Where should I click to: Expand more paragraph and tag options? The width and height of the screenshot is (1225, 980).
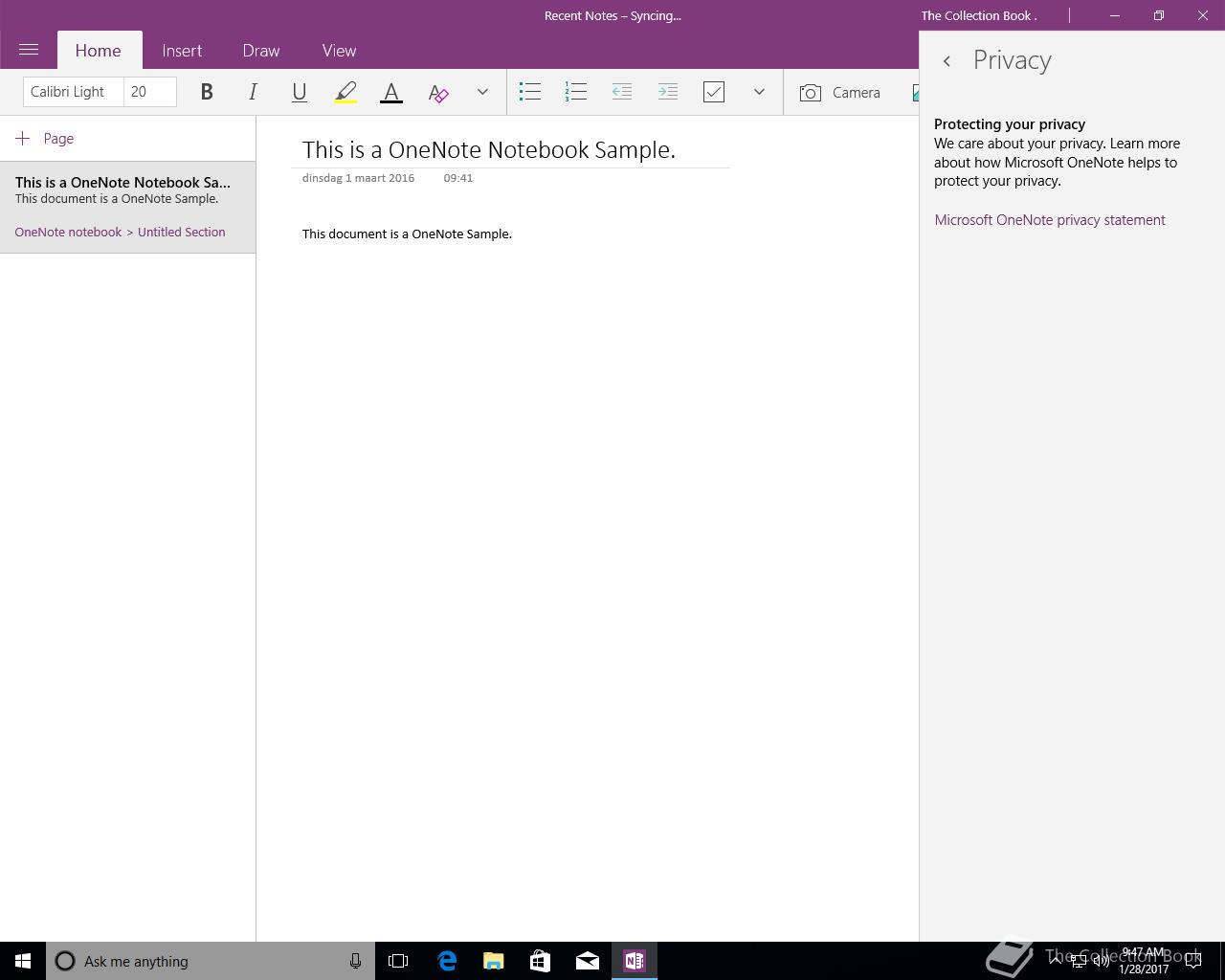coord(759,92)
